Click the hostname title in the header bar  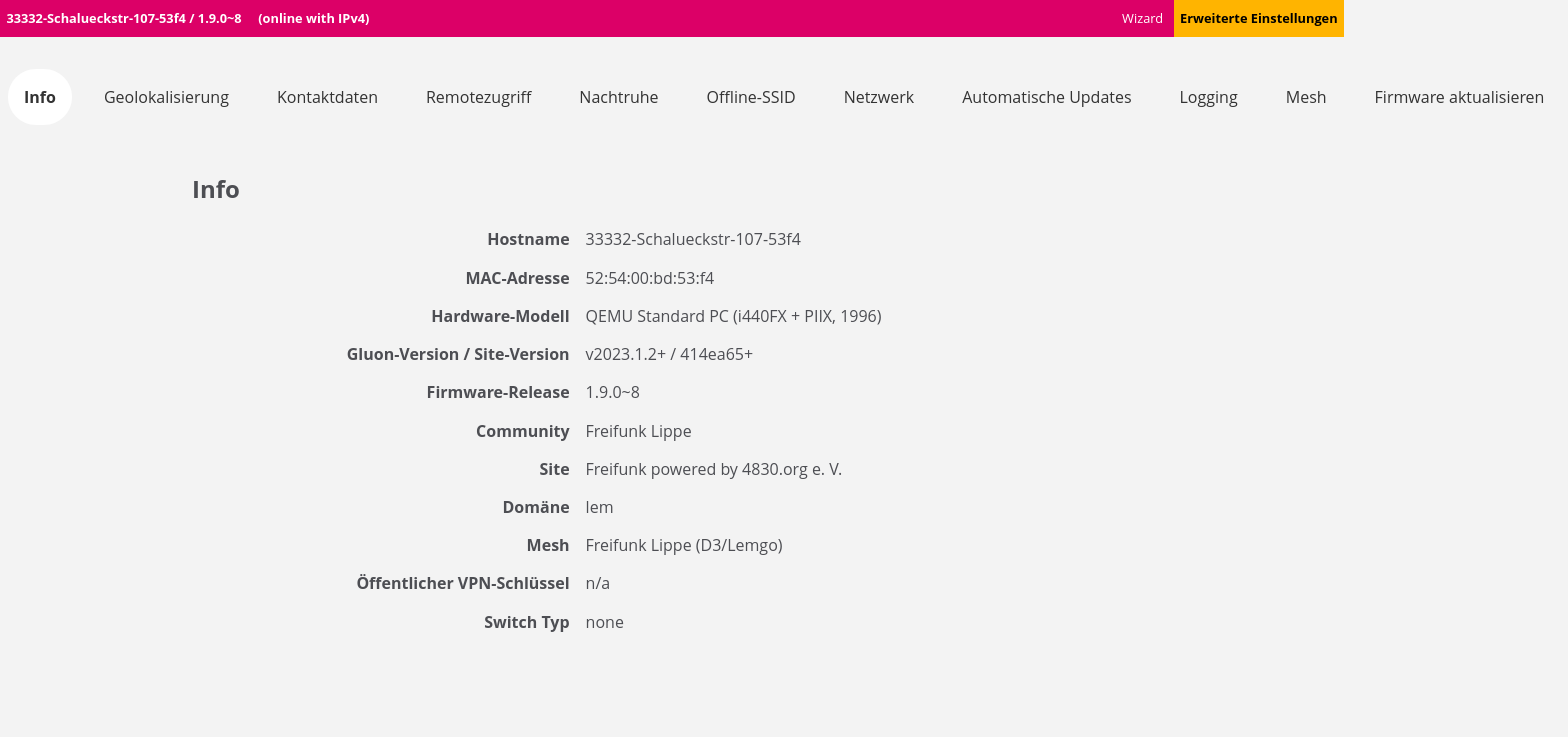pos(124,18)
